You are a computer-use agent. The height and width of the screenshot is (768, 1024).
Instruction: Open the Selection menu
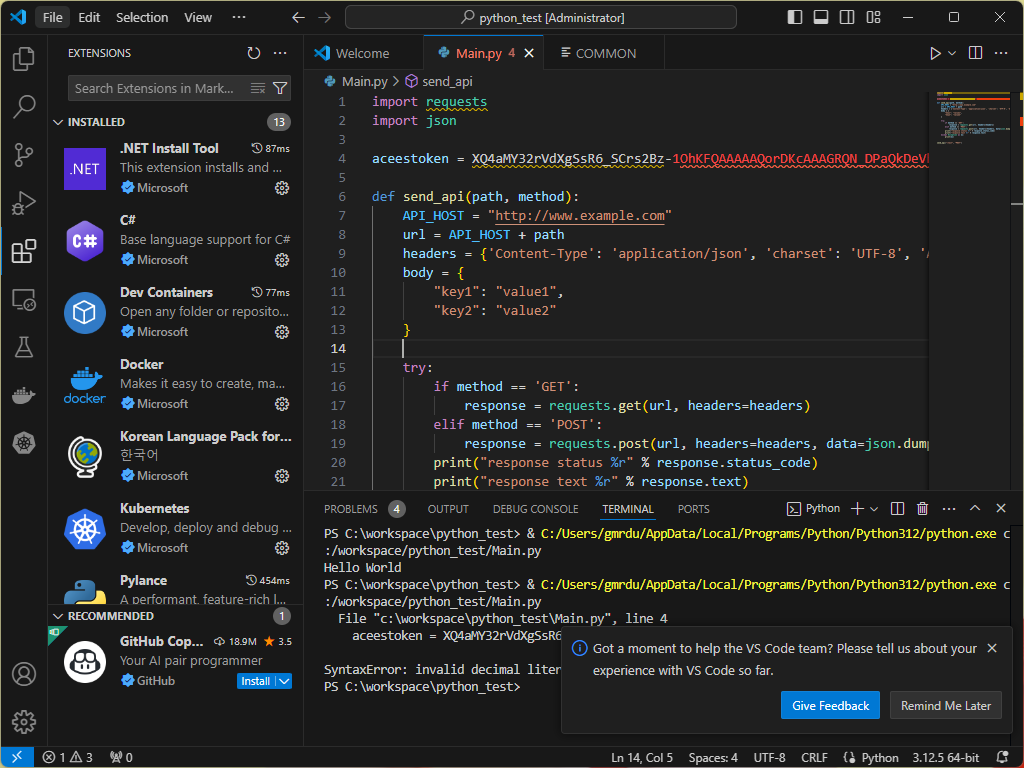pyautogui.click(x=142, y=18)
